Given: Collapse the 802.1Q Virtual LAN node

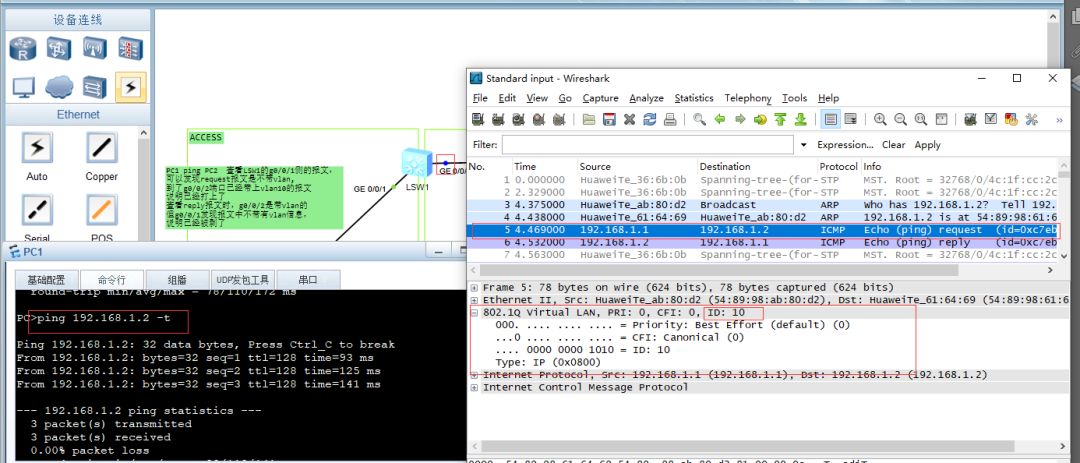Looking at the screenshot, I should point(475,312).
